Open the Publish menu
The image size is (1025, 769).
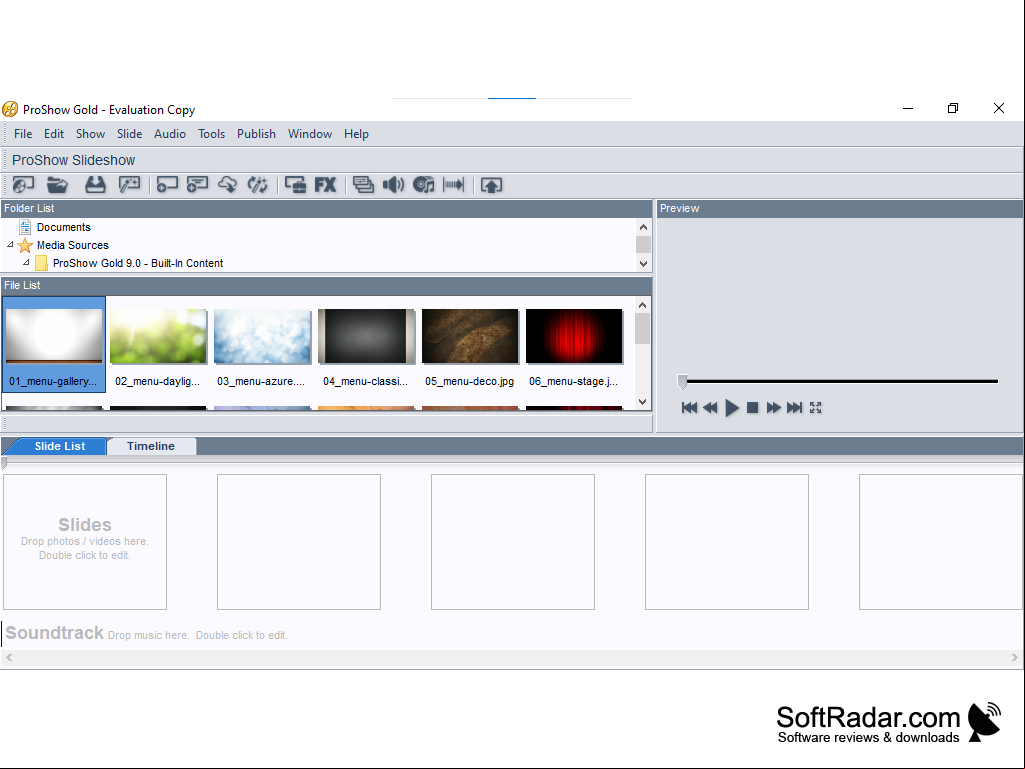(x=256, y=134)
